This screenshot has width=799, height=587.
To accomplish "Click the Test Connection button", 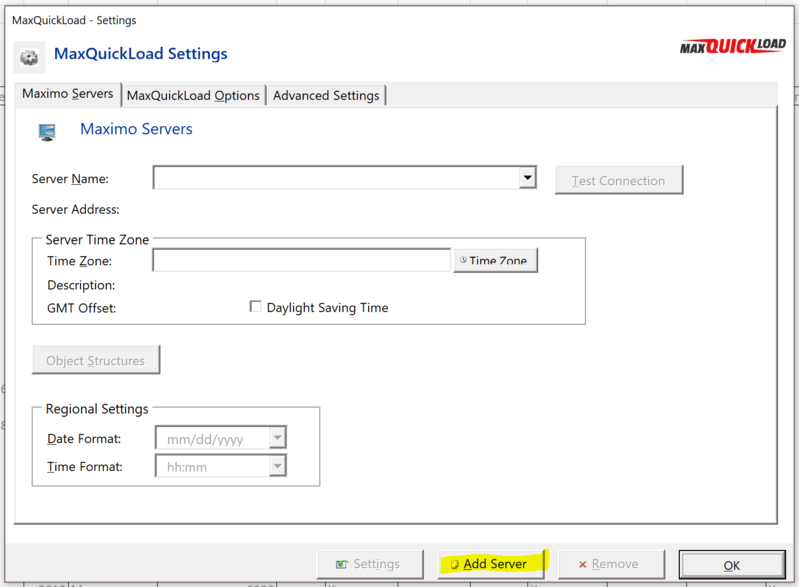I will tap(619, 180).
